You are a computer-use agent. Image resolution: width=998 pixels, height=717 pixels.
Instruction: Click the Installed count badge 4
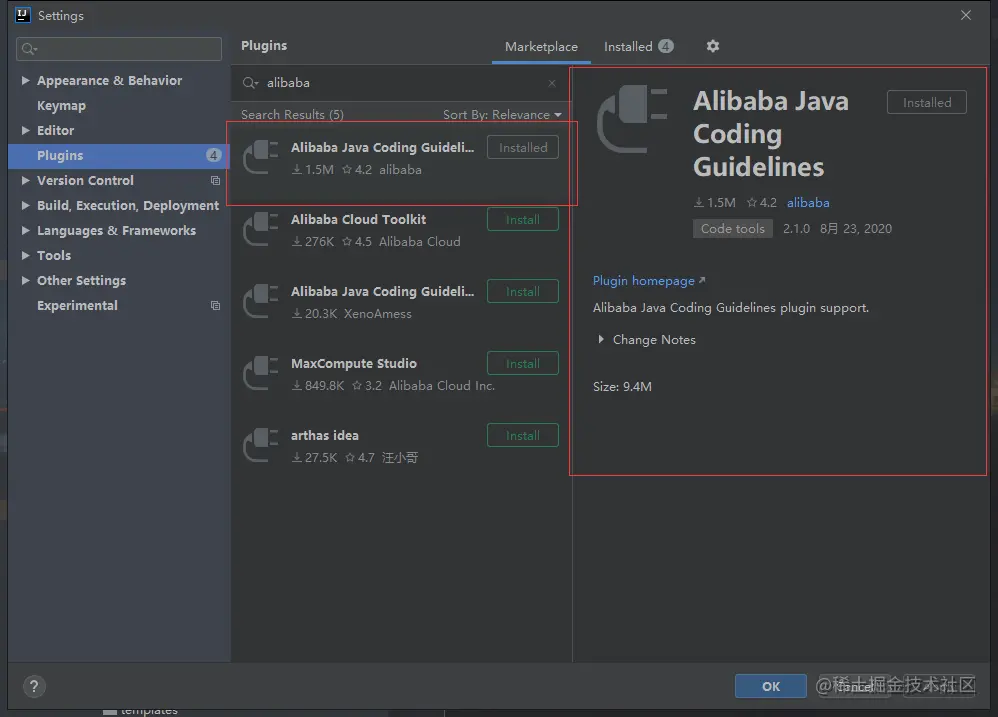point(666,46)
